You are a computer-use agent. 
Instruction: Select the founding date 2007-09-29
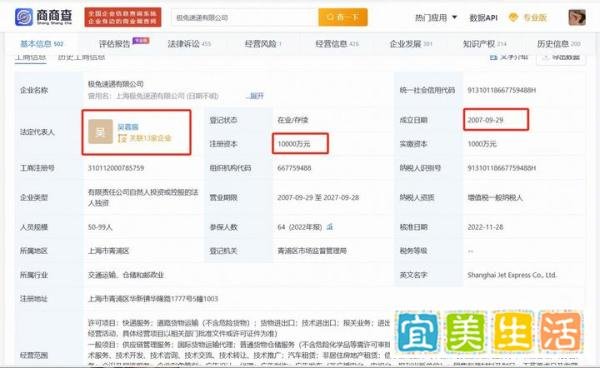click(485, 120)
